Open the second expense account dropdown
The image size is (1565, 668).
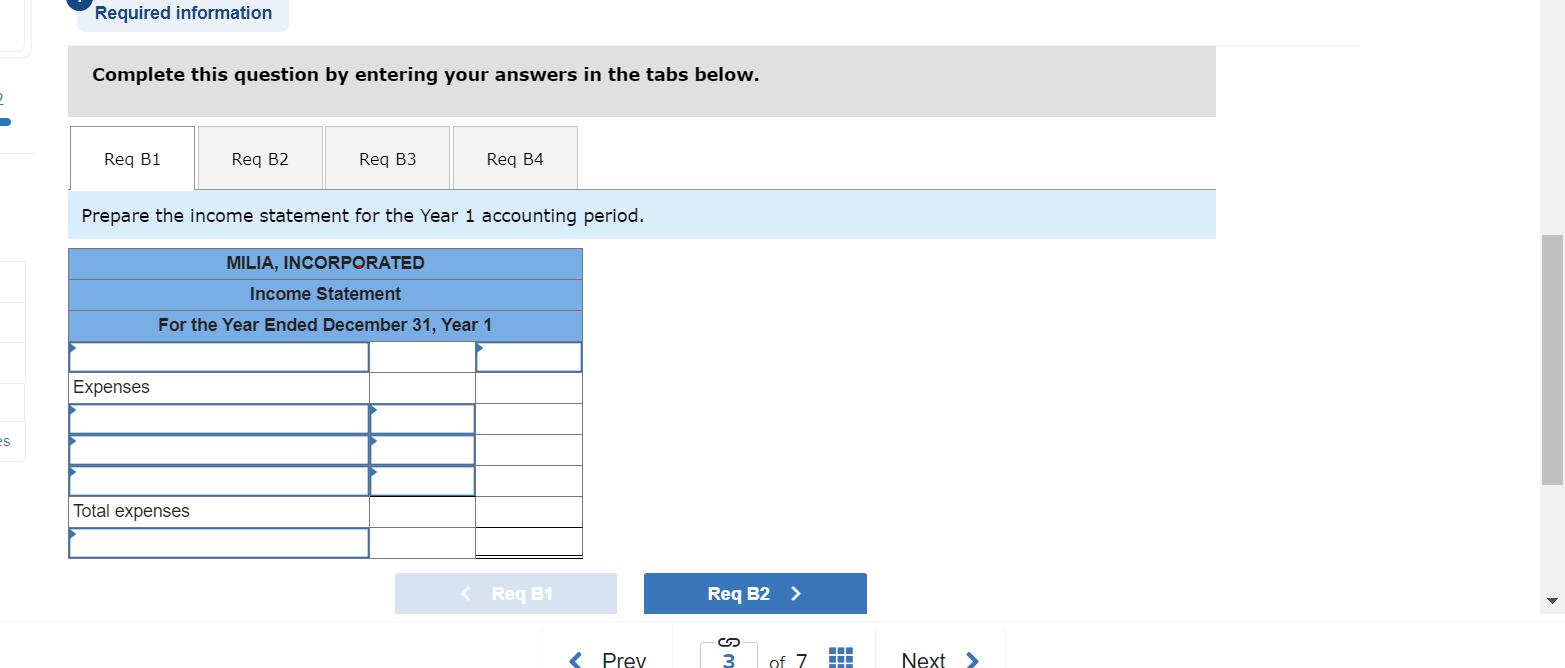(218, 449)
